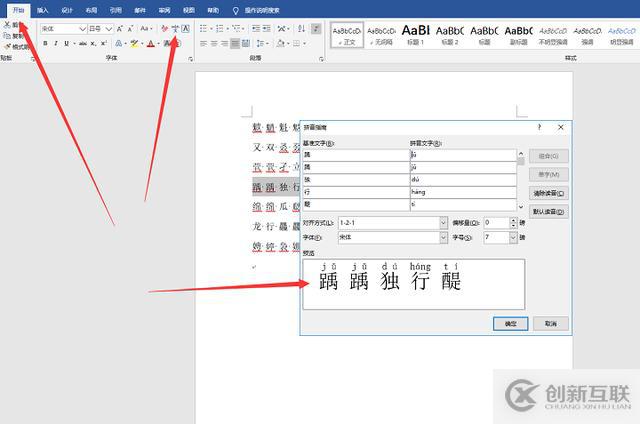This screenshot has height=424, width=640.
Task: Toggle Underline formatting
Action: coord(67,43)
